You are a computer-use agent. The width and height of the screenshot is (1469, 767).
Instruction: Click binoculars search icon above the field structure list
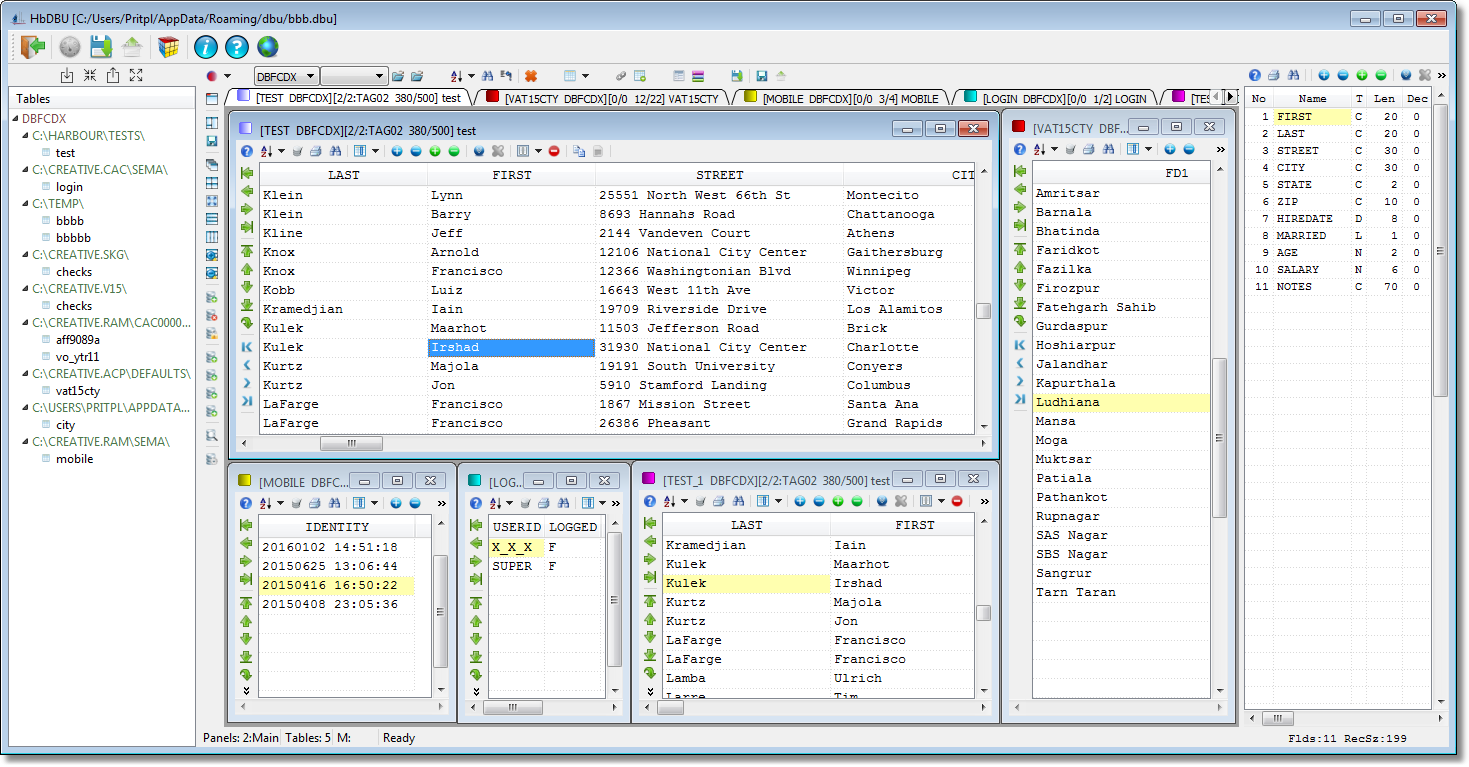tap(1292, 75)
